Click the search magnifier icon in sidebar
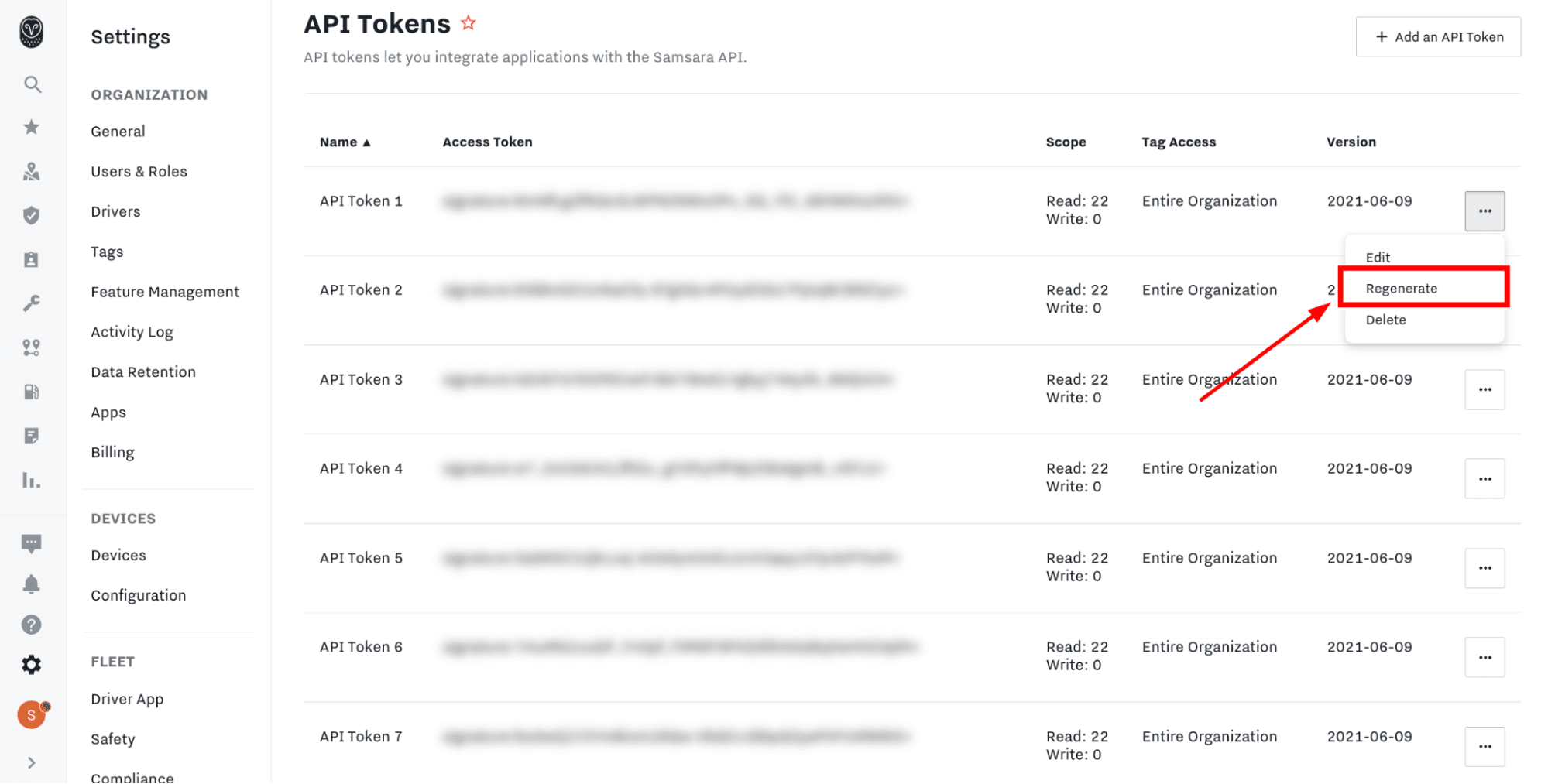 (x=32, y=84)
